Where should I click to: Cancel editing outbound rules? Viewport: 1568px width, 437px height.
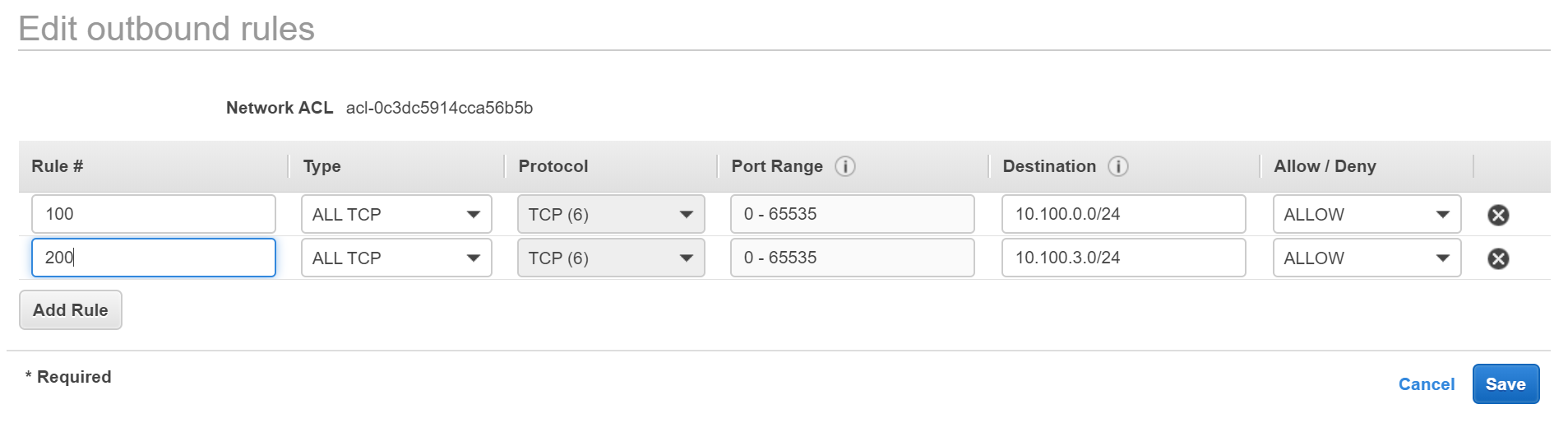click(x=1426, y=384)
